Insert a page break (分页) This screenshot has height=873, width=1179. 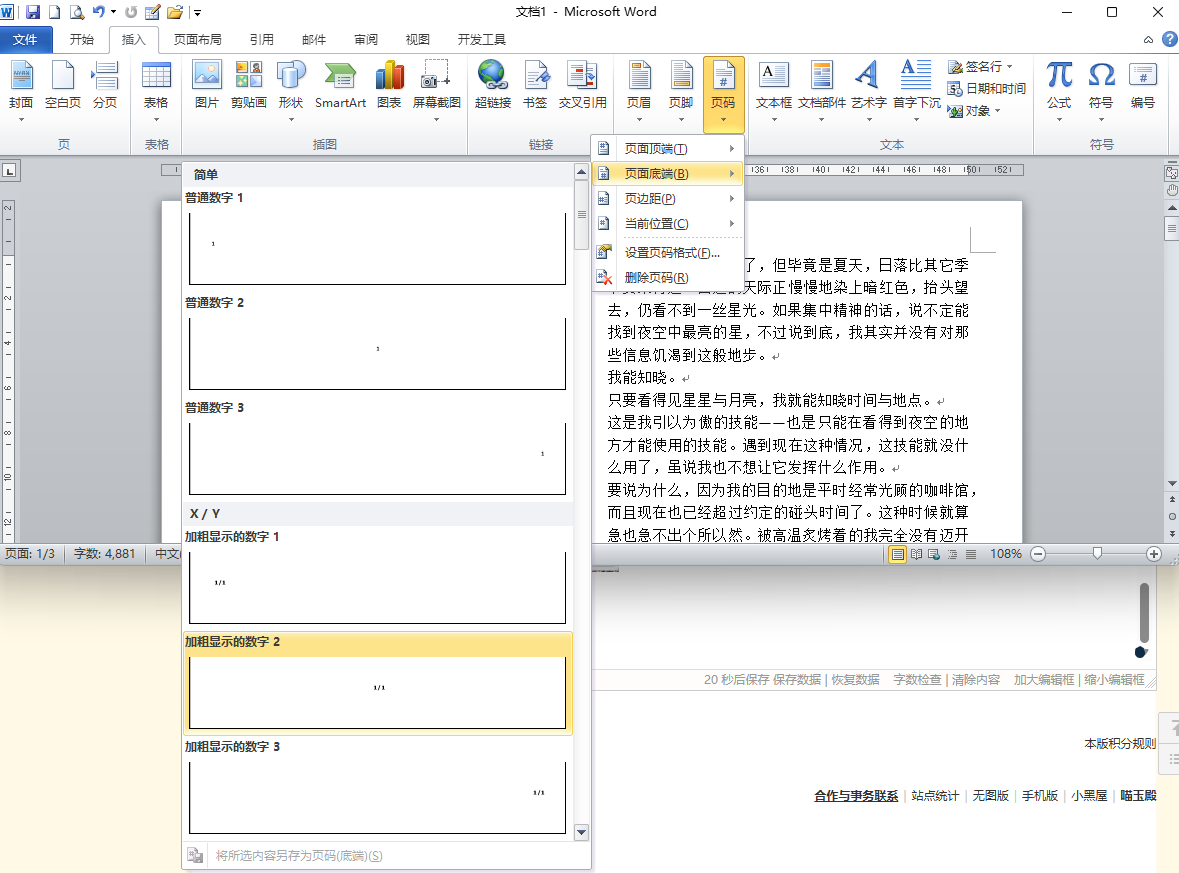coord(105,85)
